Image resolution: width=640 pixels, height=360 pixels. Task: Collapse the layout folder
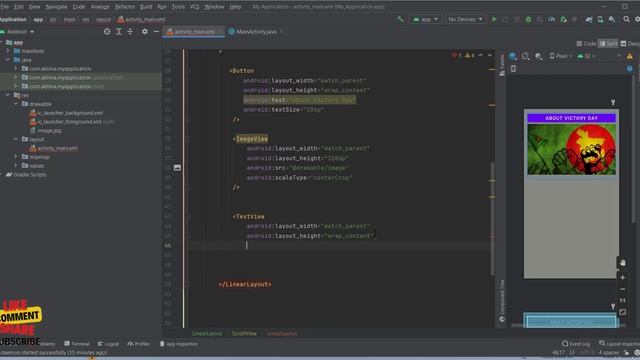click(16, 139)
